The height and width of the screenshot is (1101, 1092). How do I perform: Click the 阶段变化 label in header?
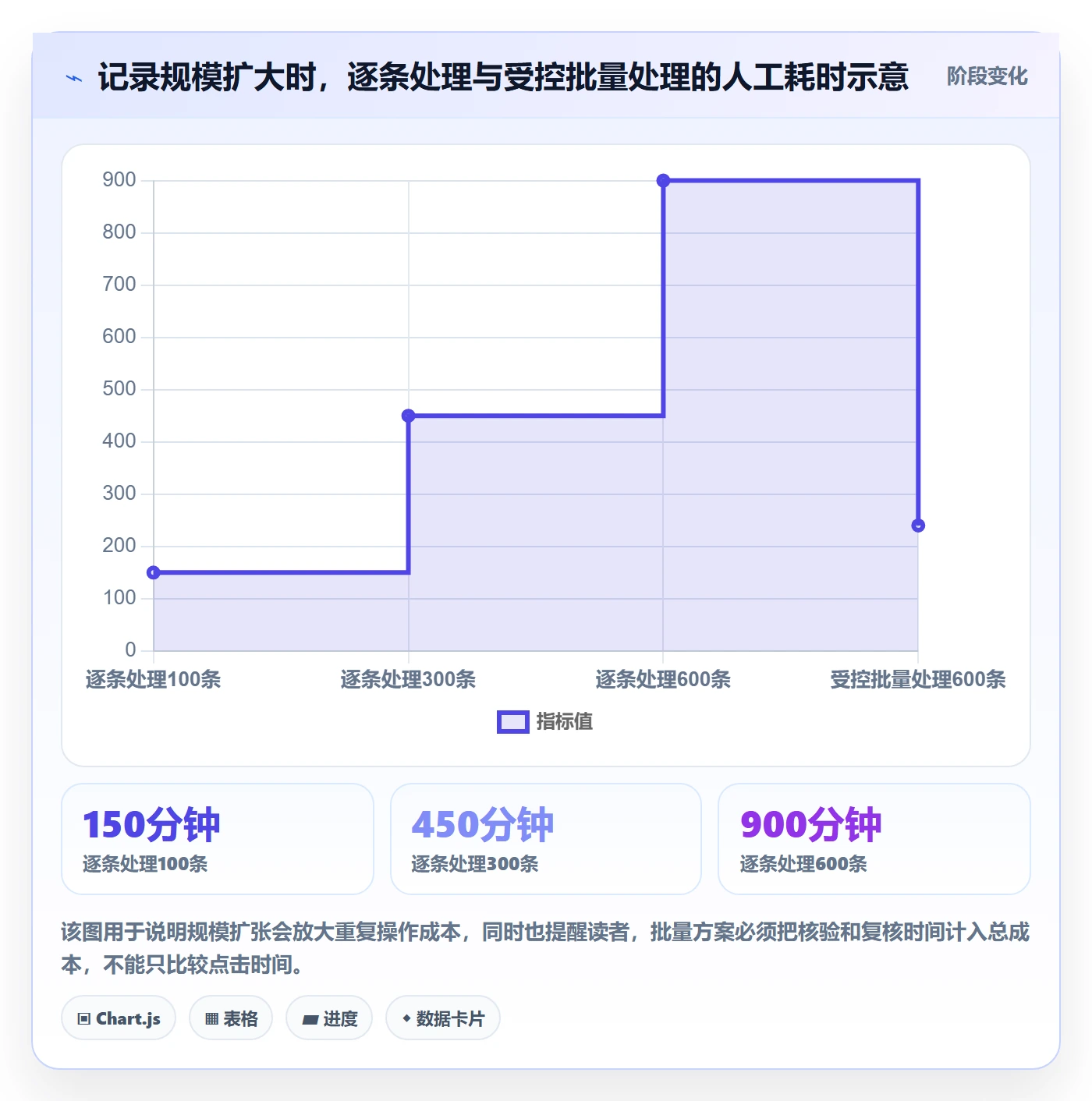click(x=987, y=76)
